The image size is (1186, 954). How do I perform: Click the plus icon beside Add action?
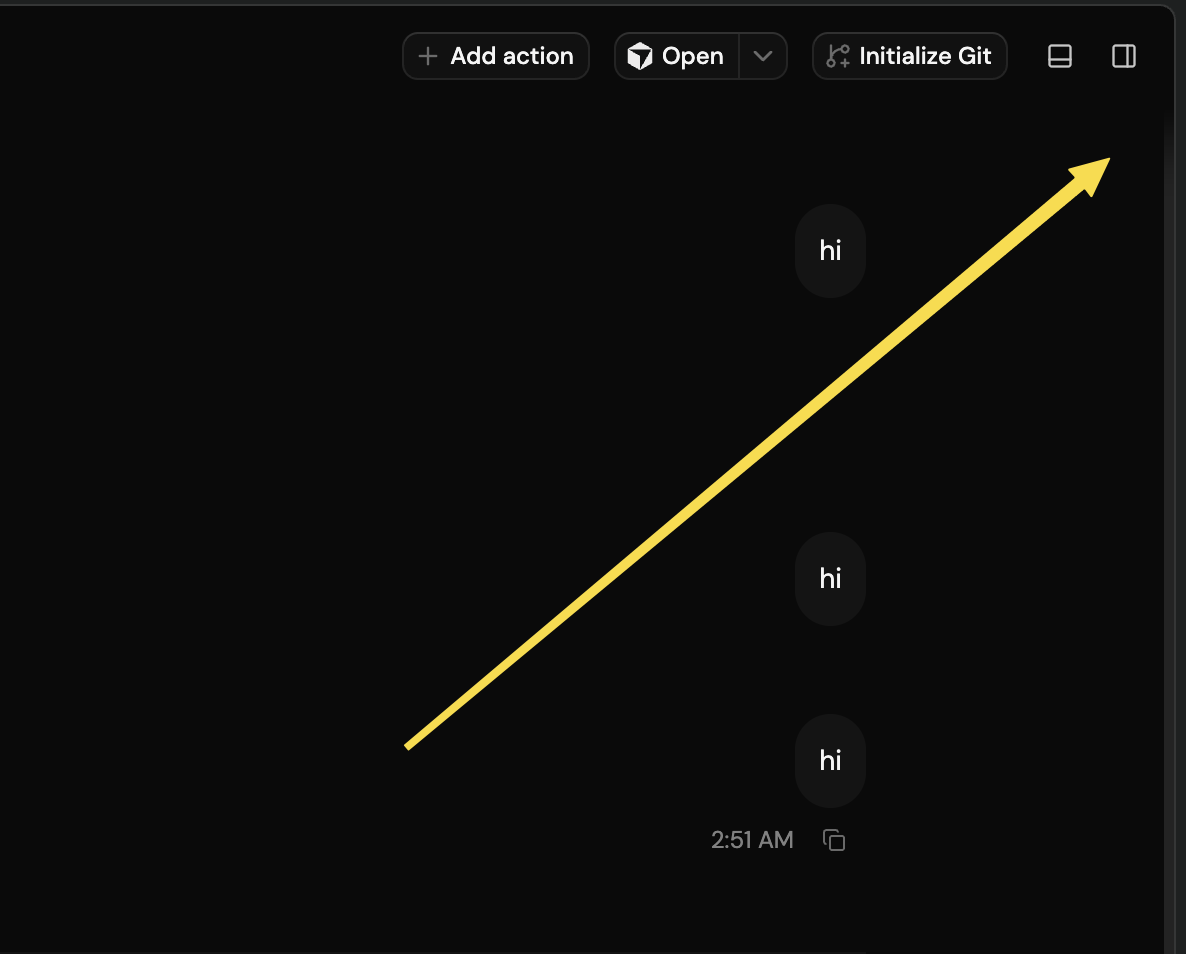click(428, 56)
